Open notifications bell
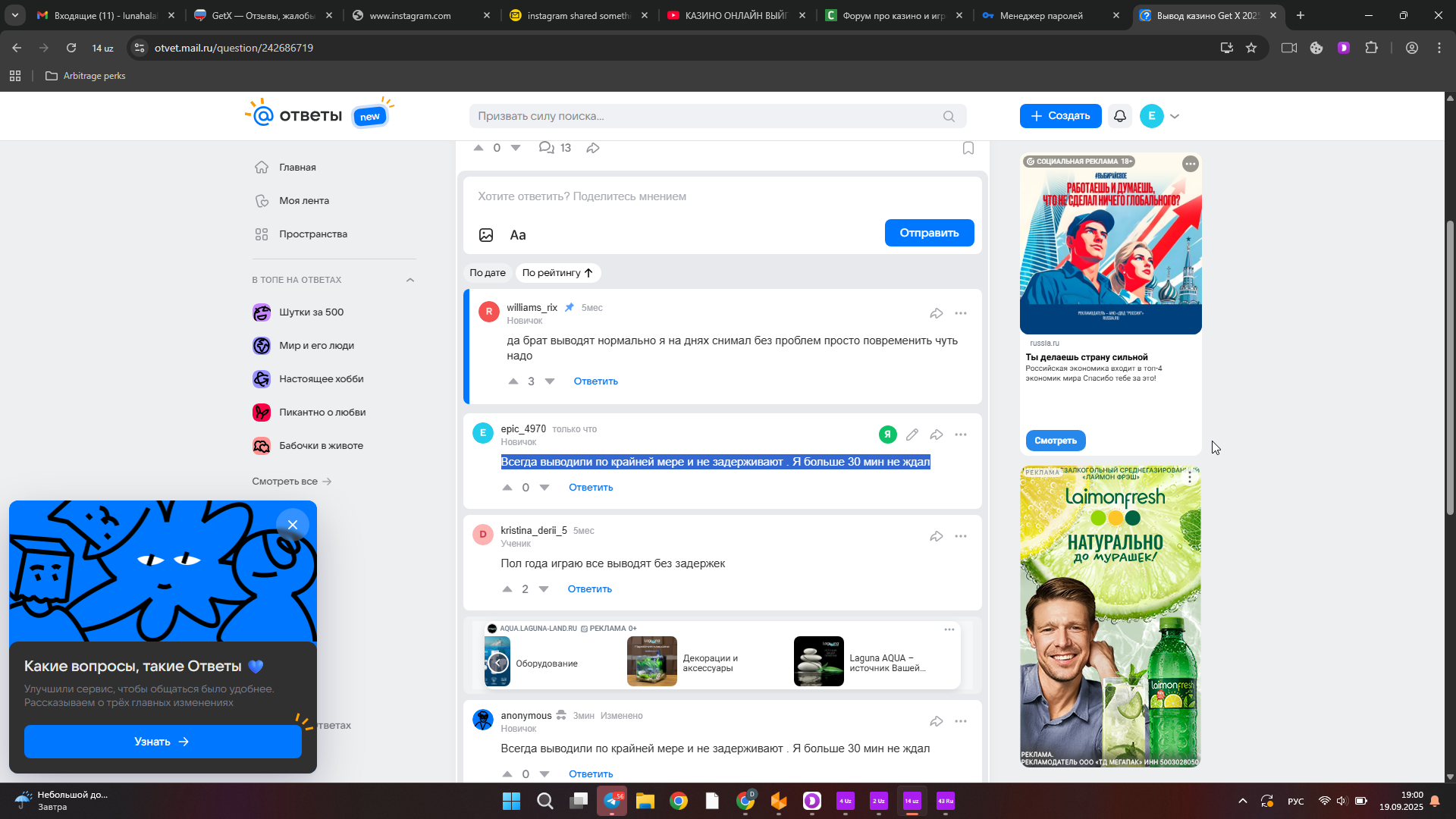 1120,116
